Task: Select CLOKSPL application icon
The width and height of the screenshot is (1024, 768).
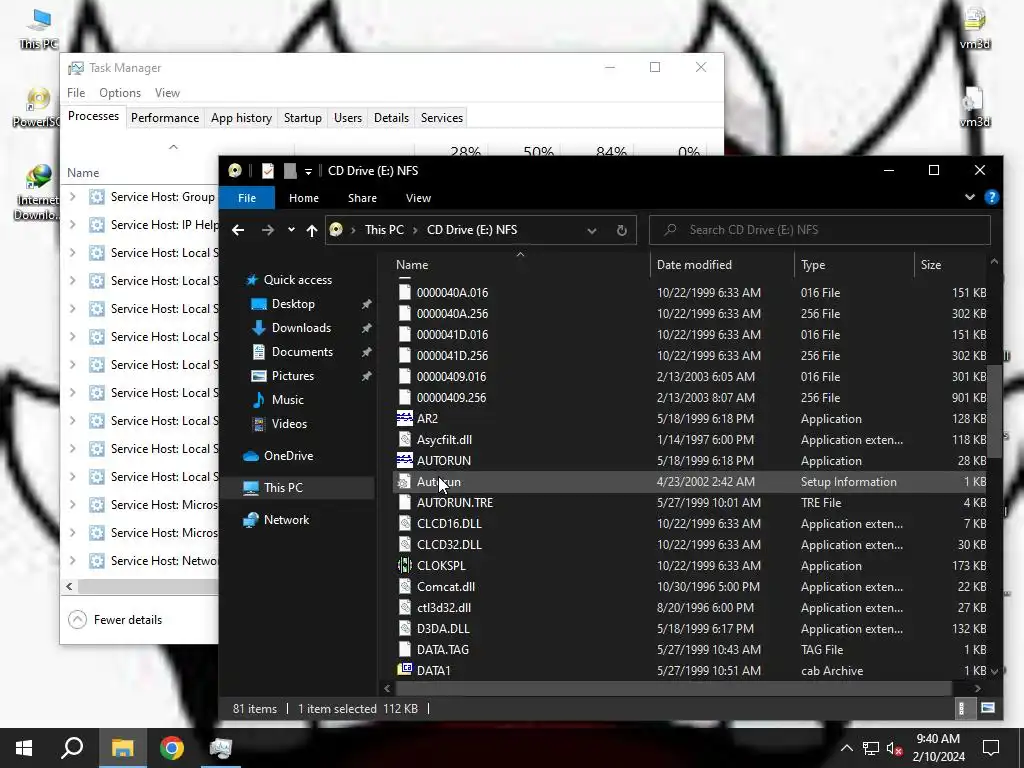Action: click(405, 566)
